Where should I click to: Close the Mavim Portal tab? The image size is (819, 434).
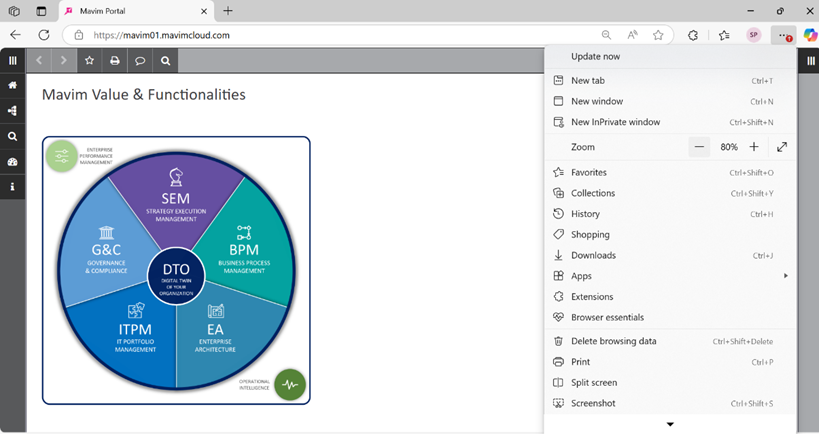204,11
